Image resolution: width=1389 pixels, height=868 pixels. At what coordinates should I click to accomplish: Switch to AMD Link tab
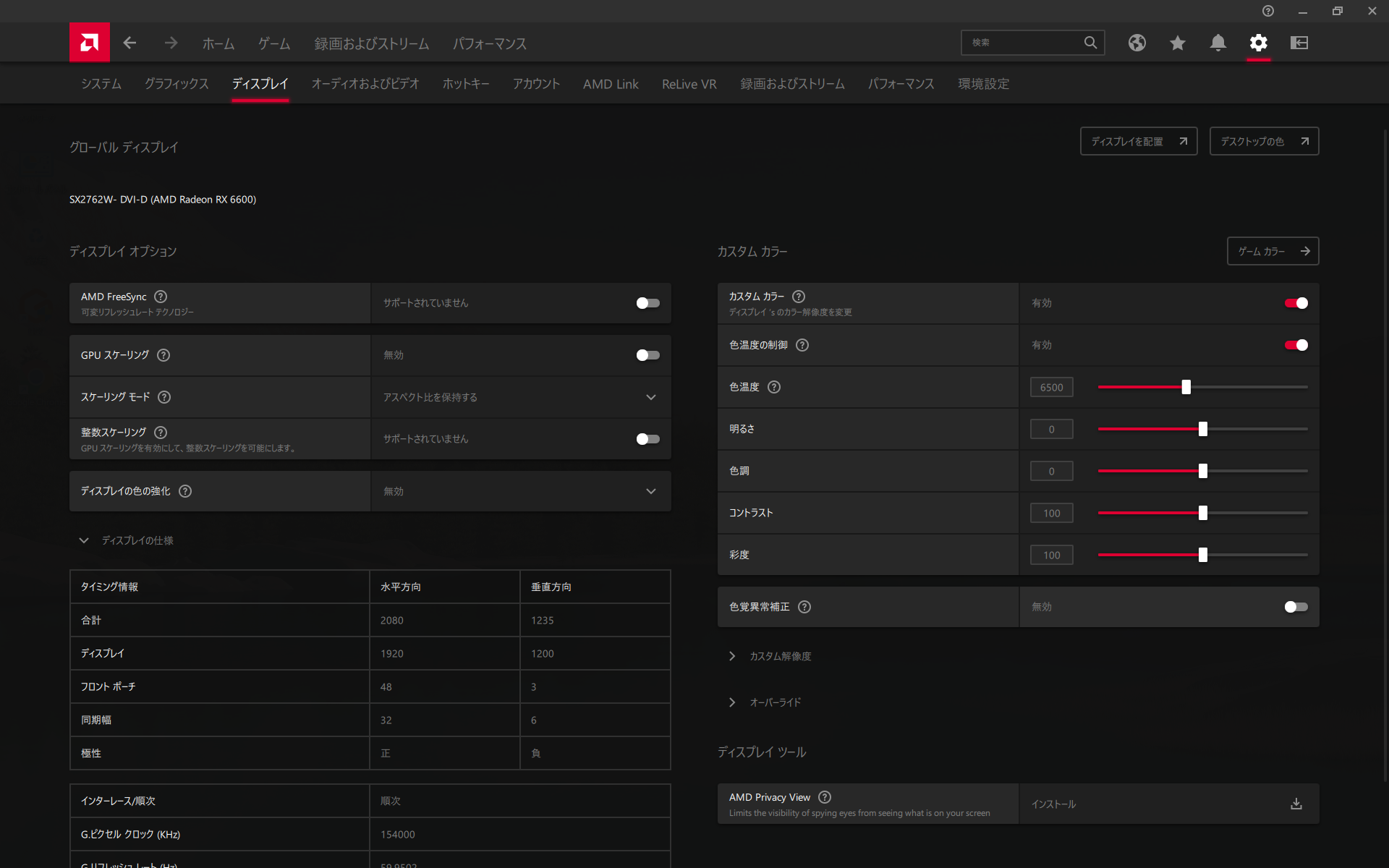pyautogui.click(x=611, y=84)
